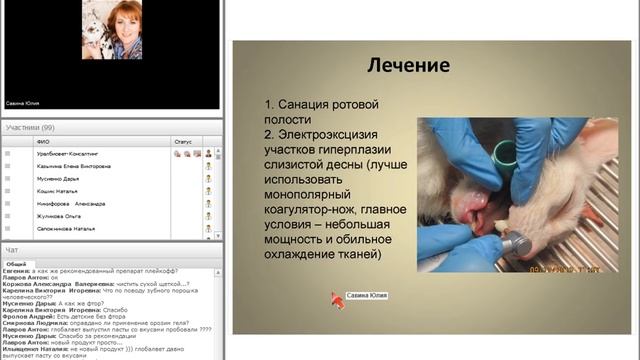Click the slide title Лечение
The height and width of the screenshot is (360, 640).
coord(409,65)
